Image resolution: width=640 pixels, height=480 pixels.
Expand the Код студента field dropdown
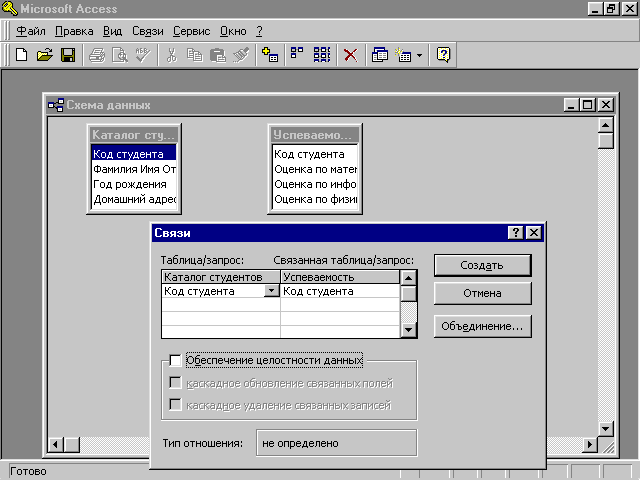[x=271, y=291]
